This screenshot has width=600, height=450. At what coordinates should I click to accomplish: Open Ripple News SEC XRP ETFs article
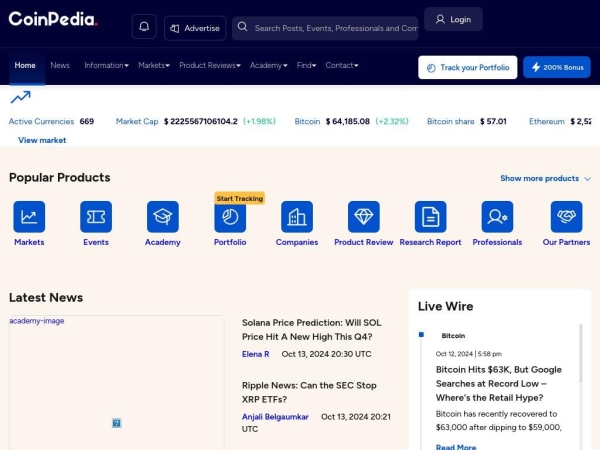click(309, 392)
